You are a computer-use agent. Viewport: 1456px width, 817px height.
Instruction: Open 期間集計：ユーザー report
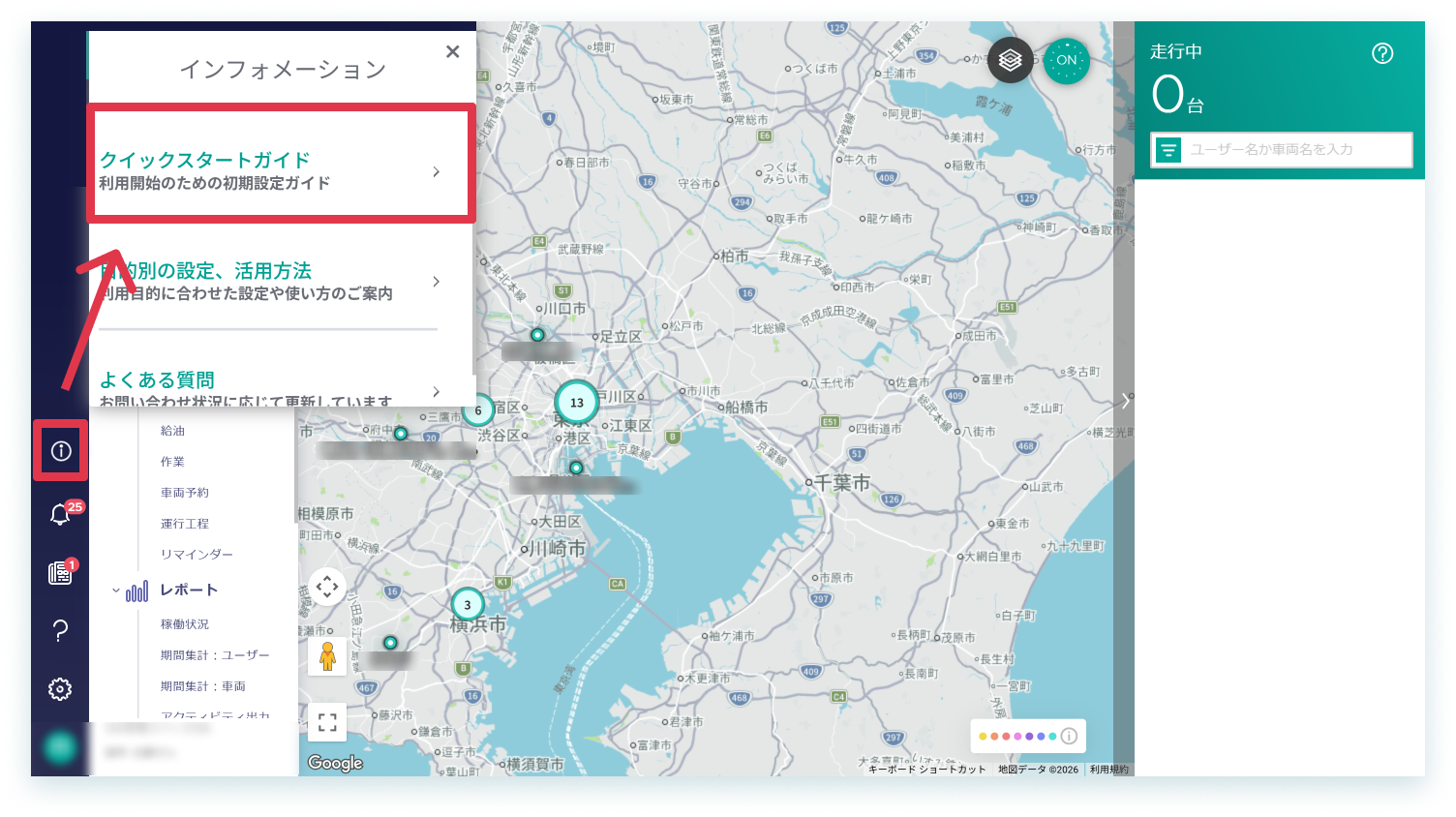tap(215, 655)
